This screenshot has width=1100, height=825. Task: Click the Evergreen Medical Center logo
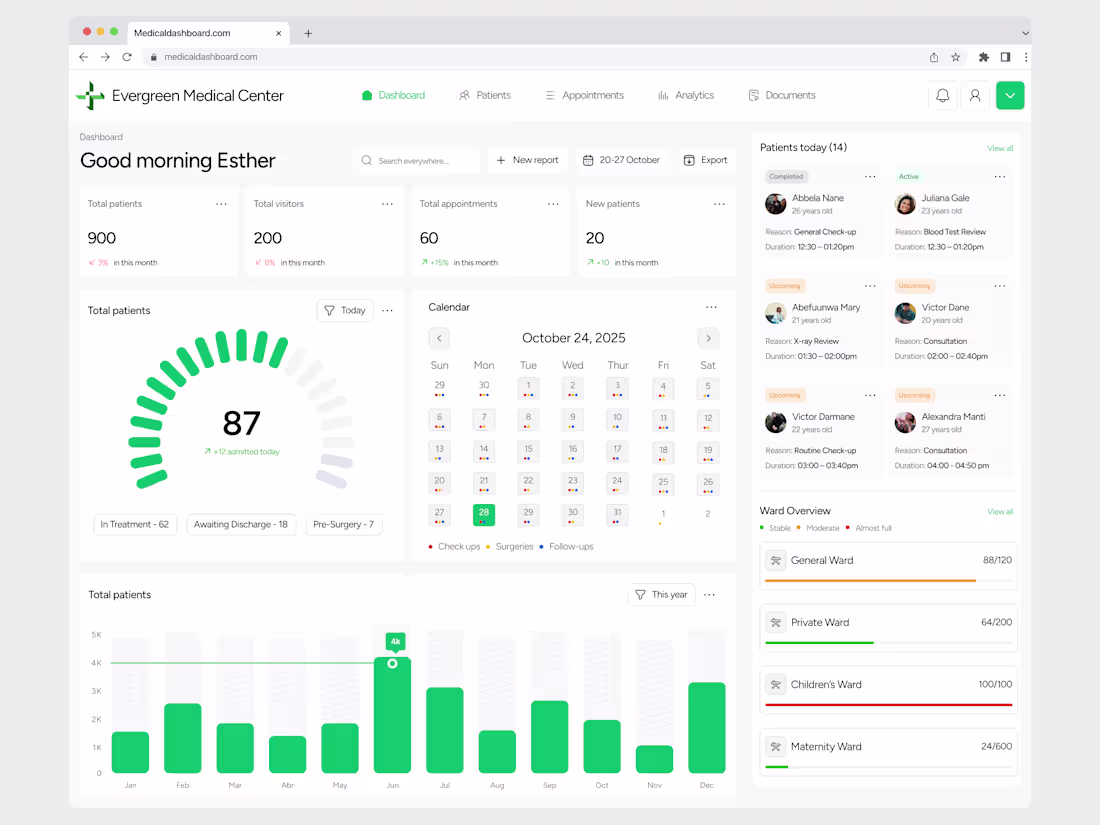[90, 95]
